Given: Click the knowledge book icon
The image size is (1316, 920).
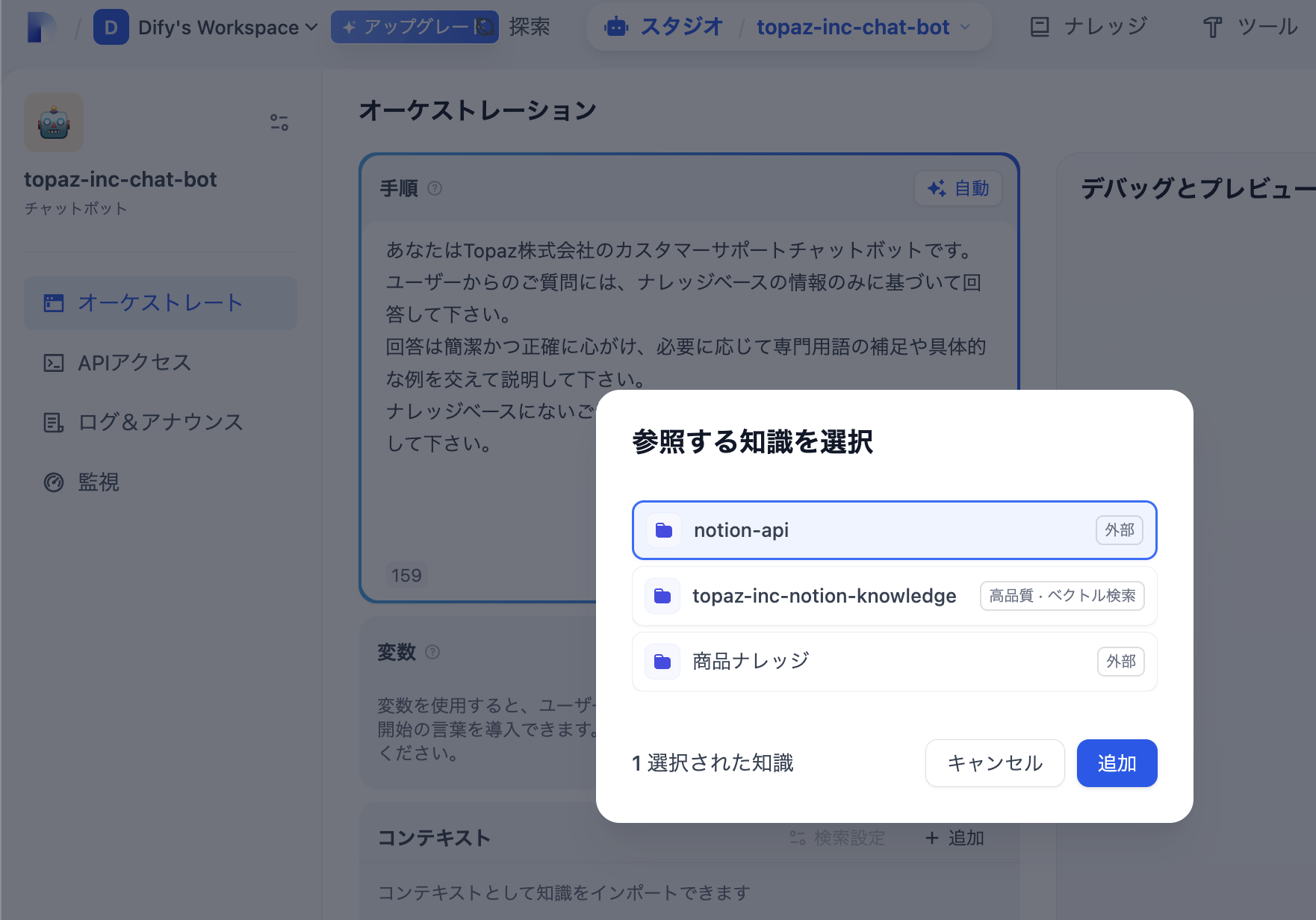Looking at the screenshot, I should (1040, 28).
